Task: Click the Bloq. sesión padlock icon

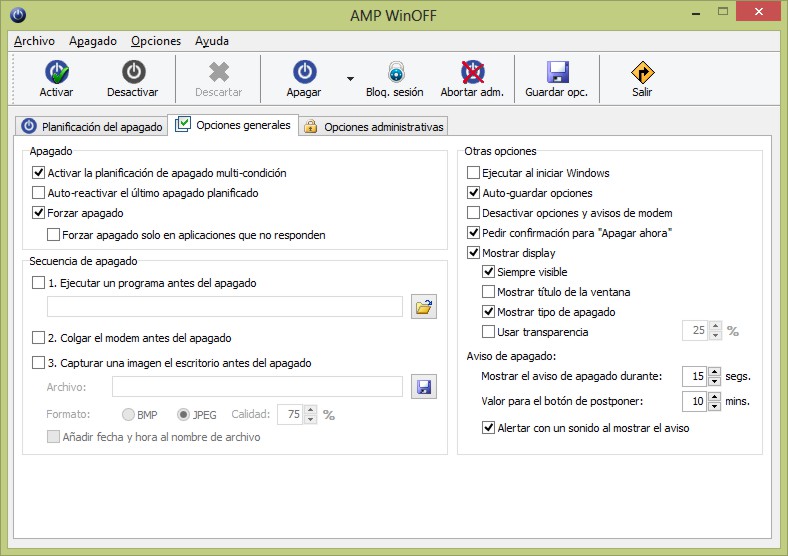Action: click(396, 72)
